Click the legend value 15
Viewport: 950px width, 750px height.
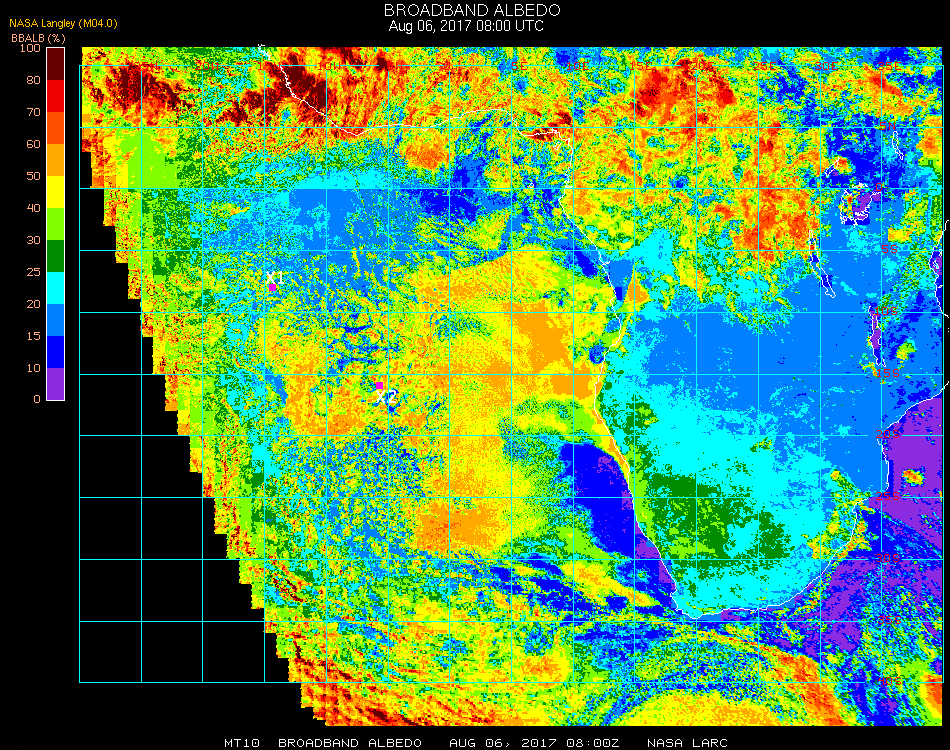tap(33, 336)
